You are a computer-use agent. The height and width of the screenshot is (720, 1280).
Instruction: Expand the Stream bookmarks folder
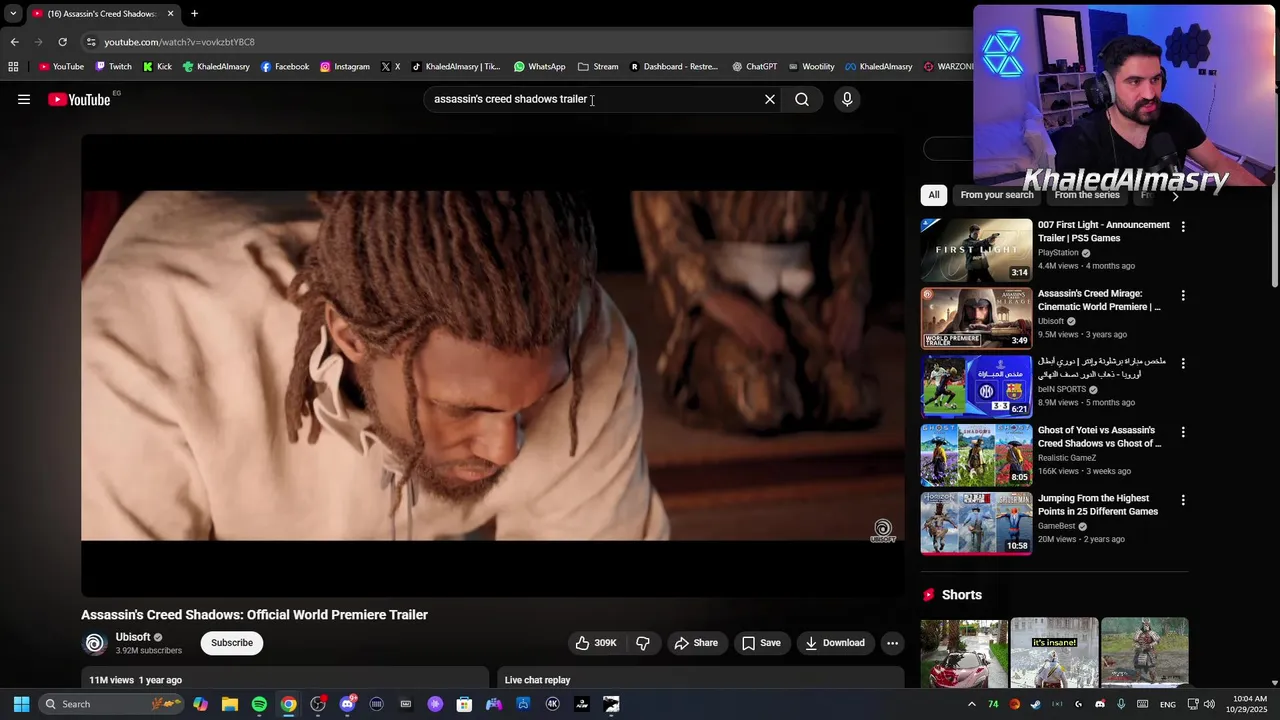(598, 67)
